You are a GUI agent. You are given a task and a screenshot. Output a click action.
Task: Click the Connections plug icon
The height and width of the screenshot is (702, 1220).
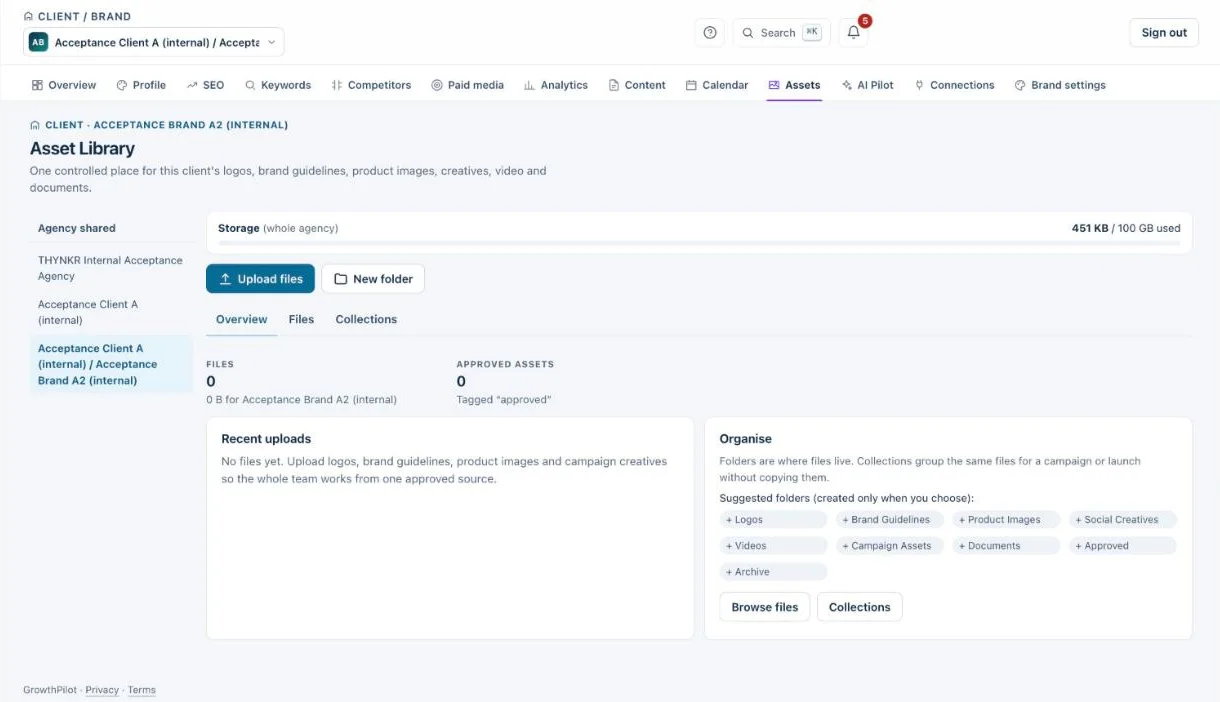[919, 85]
